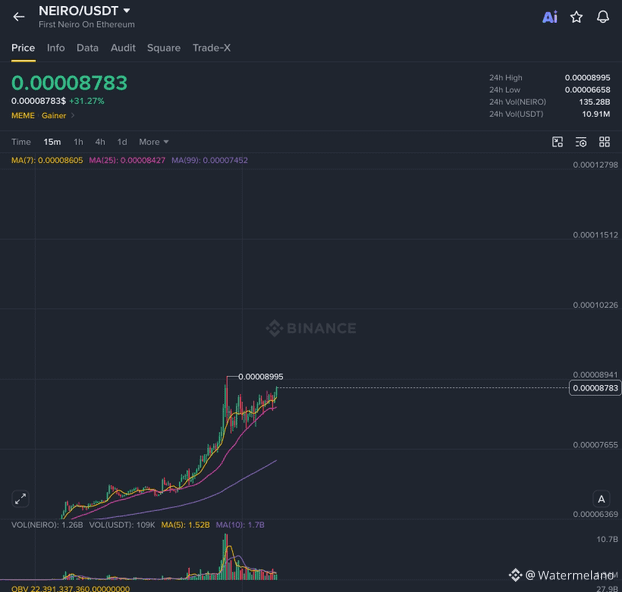Click the 0.00008995 high marker on chart
This screenshot has width=622, height=592.
(x=261, y=377)
